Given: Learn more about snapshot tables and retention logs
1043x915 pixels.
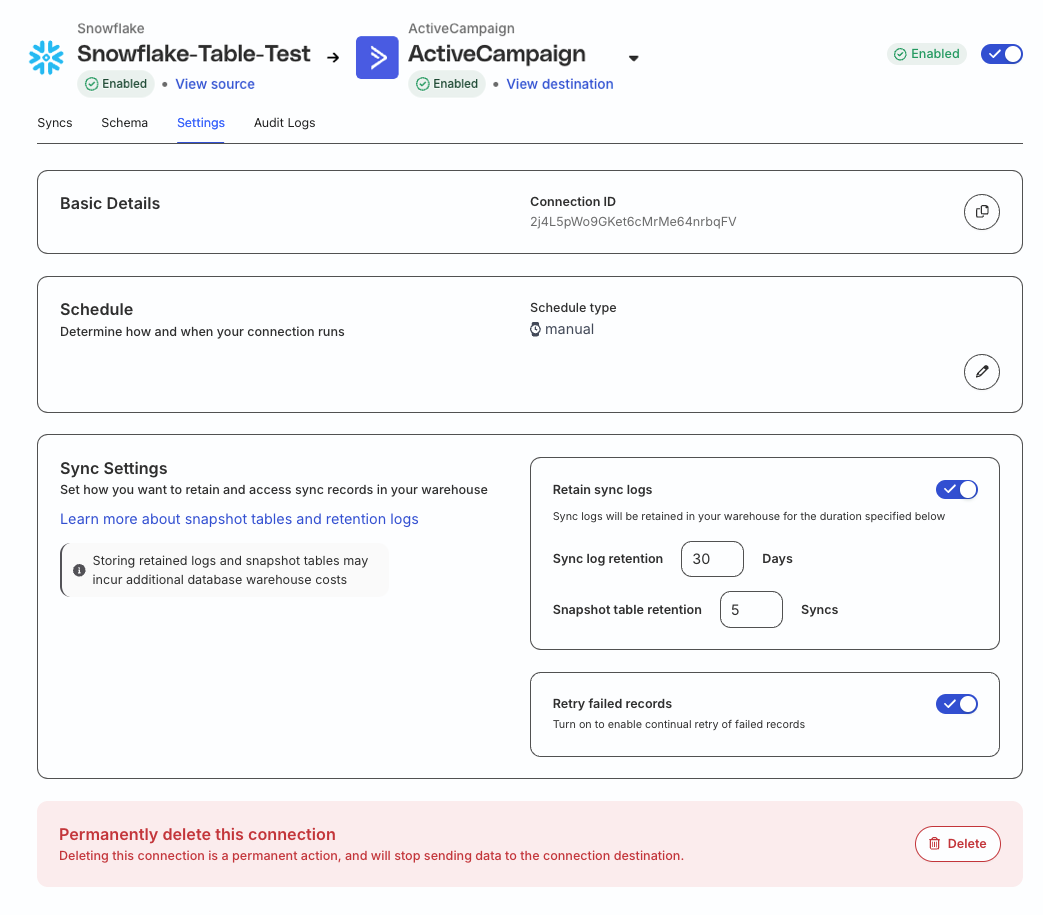Looking at the screenshot, I should coord(239,519).
